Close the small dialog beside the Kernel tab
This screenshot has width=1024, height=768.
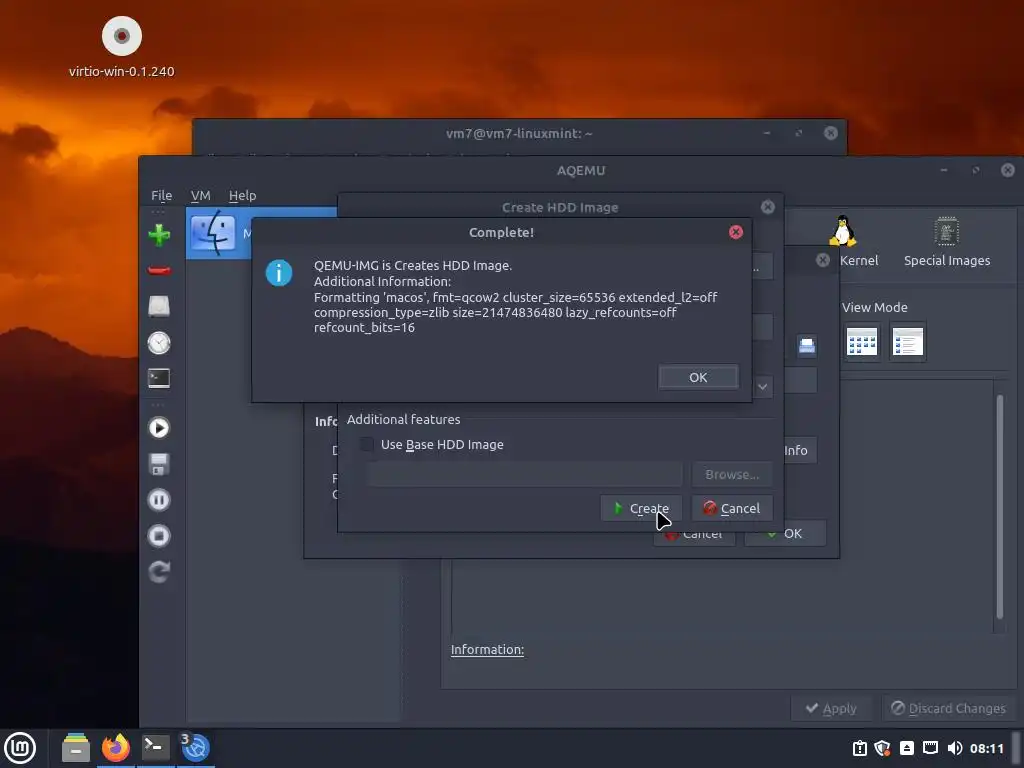[x=823, y=260]
